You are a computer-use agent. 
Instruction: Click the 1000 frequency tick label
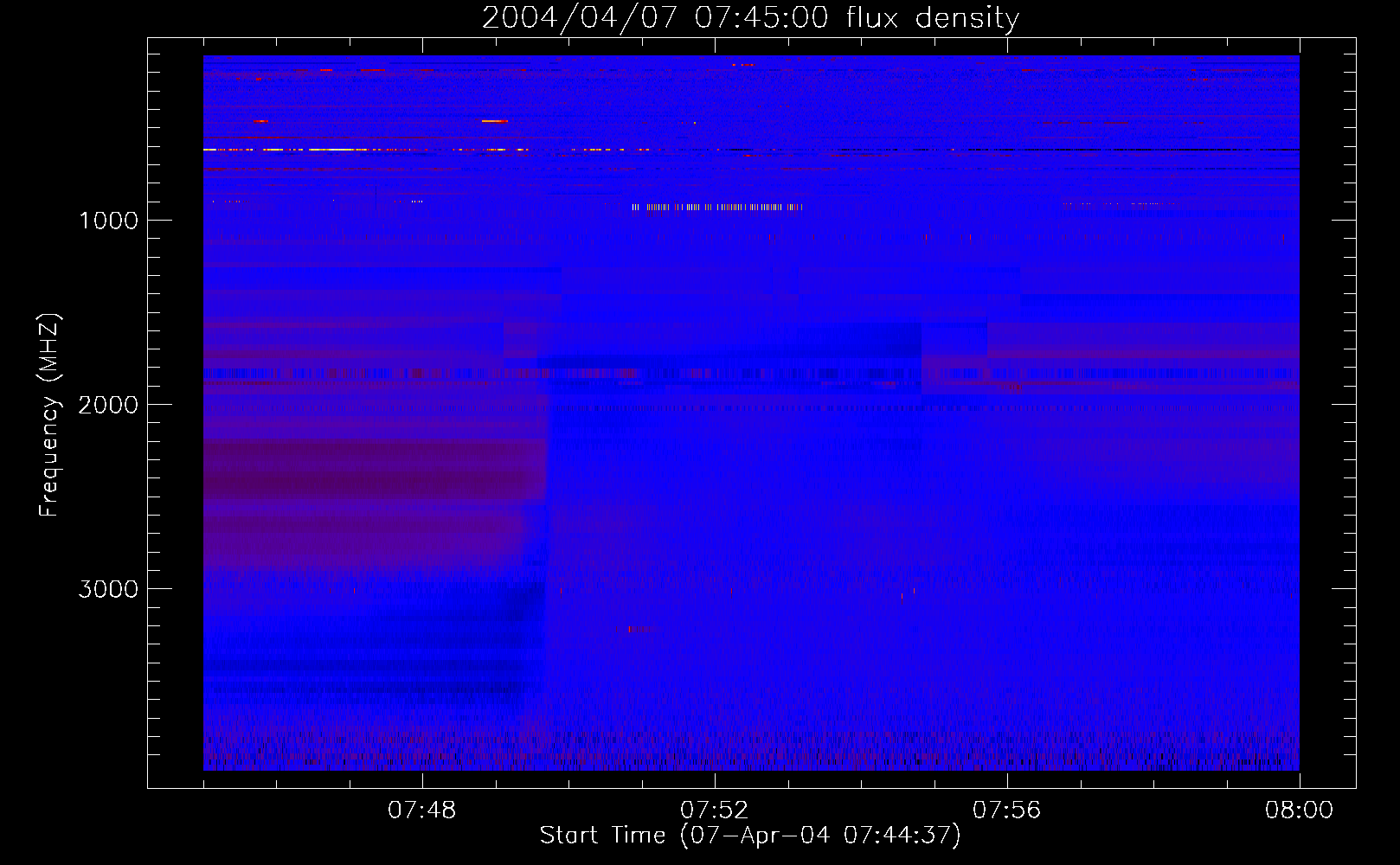tap(108, 221)
